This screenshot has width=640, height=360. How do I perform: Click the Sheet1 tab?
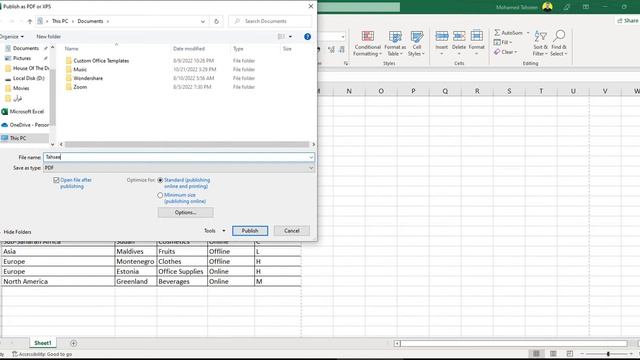point(43,343)
